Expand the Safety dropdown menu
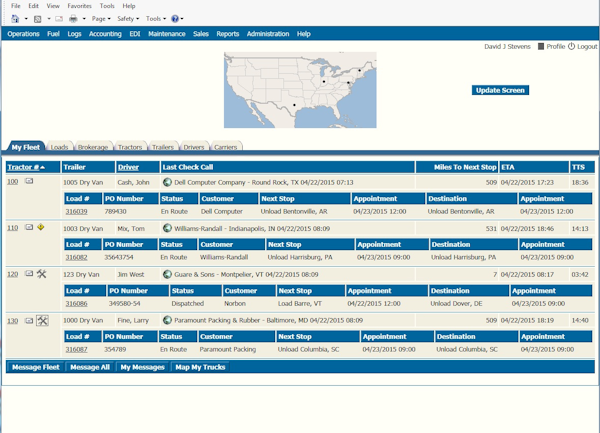This screenshot has height=433, width=600. click(129, 19)
